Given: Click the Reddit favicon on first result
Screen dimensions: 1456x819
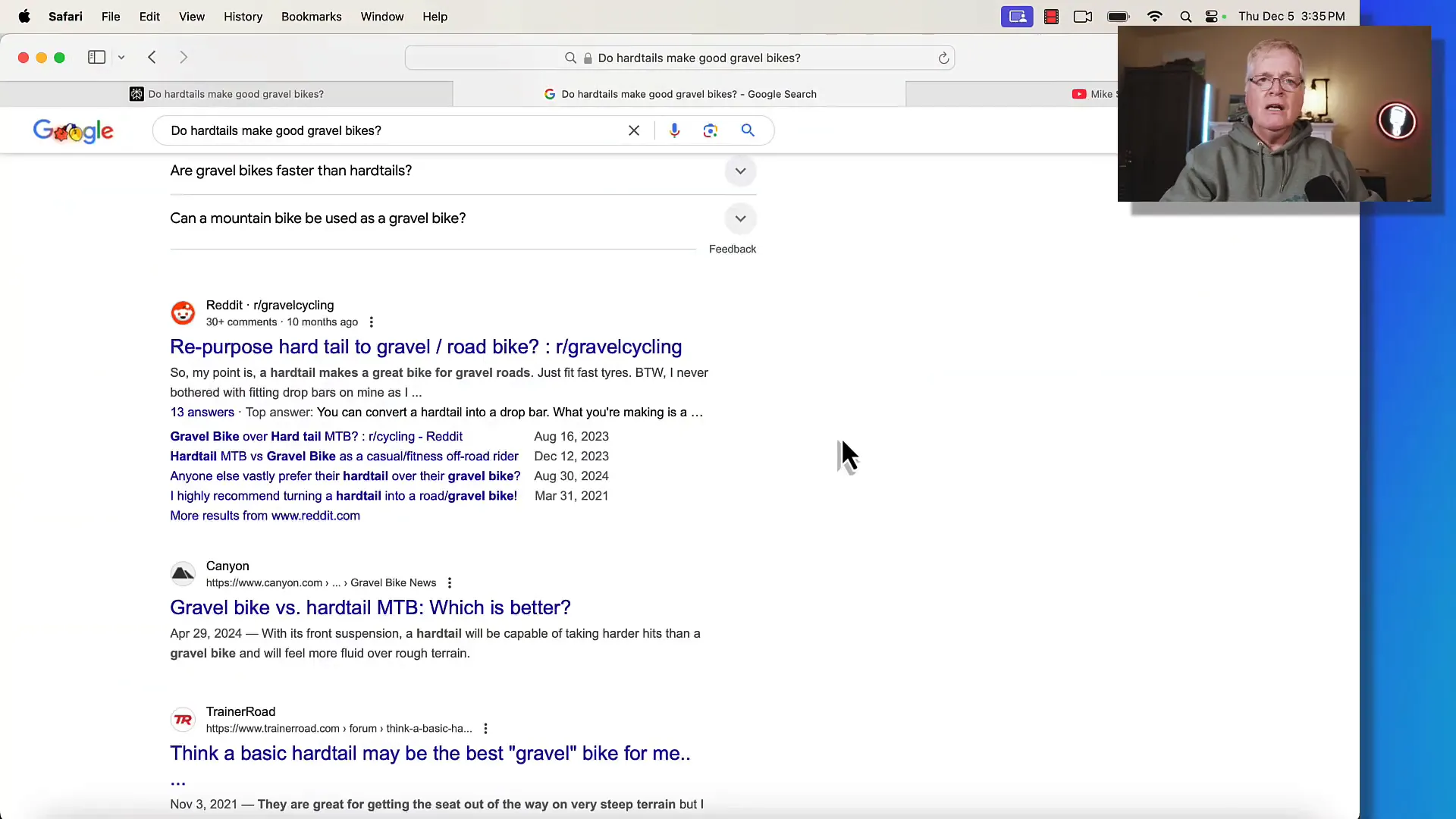Looking at the screenshot, I should click(x=183, y=312).
